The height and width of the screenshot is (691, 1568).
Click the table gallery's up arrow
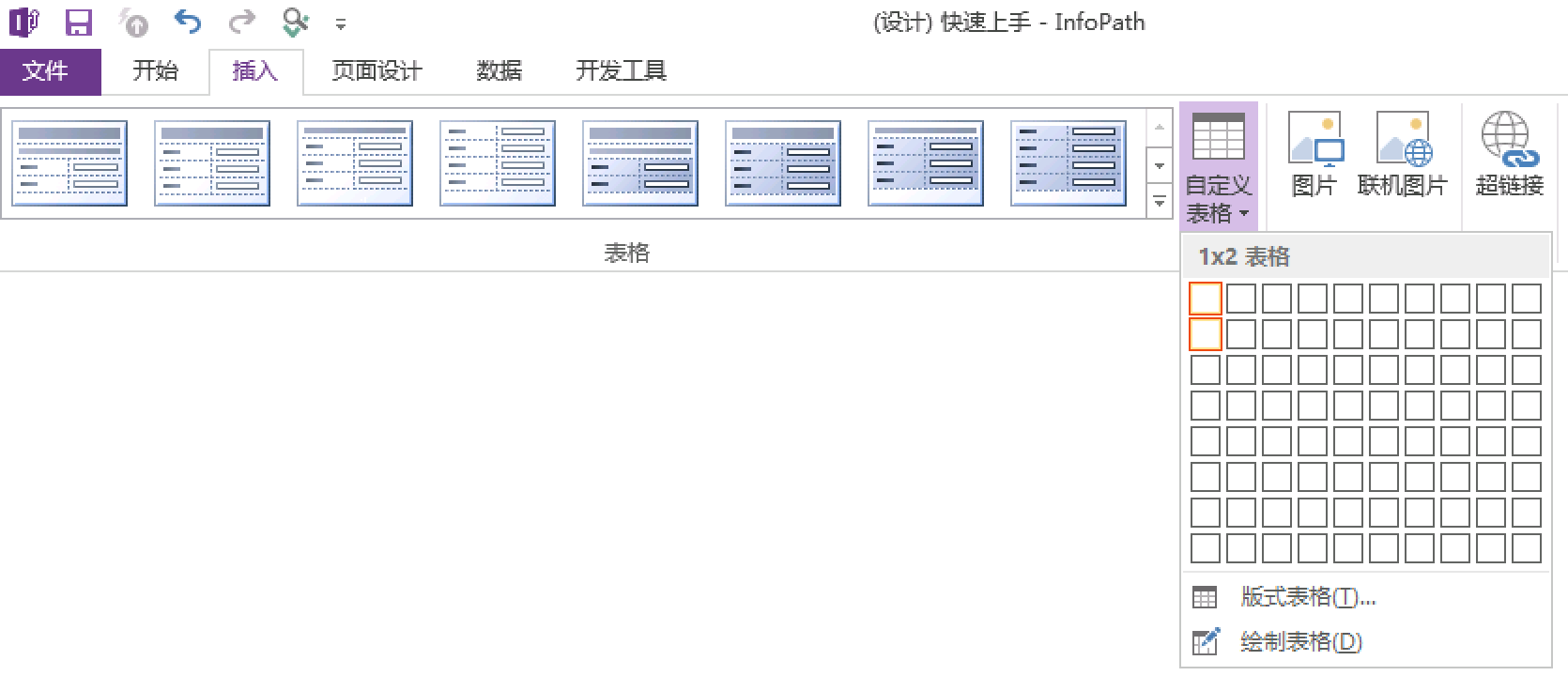click(x=1160, y=128)
